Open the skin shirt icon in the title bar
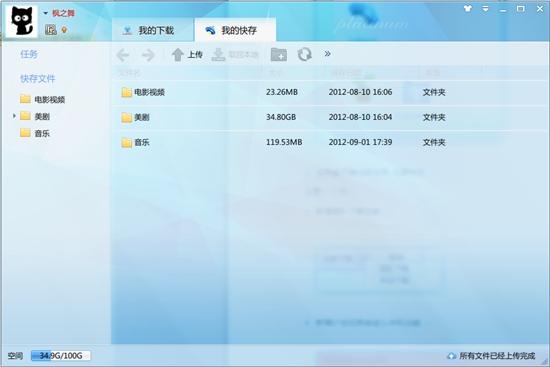This screenshot has width=550, height=367. pos(468,9)
